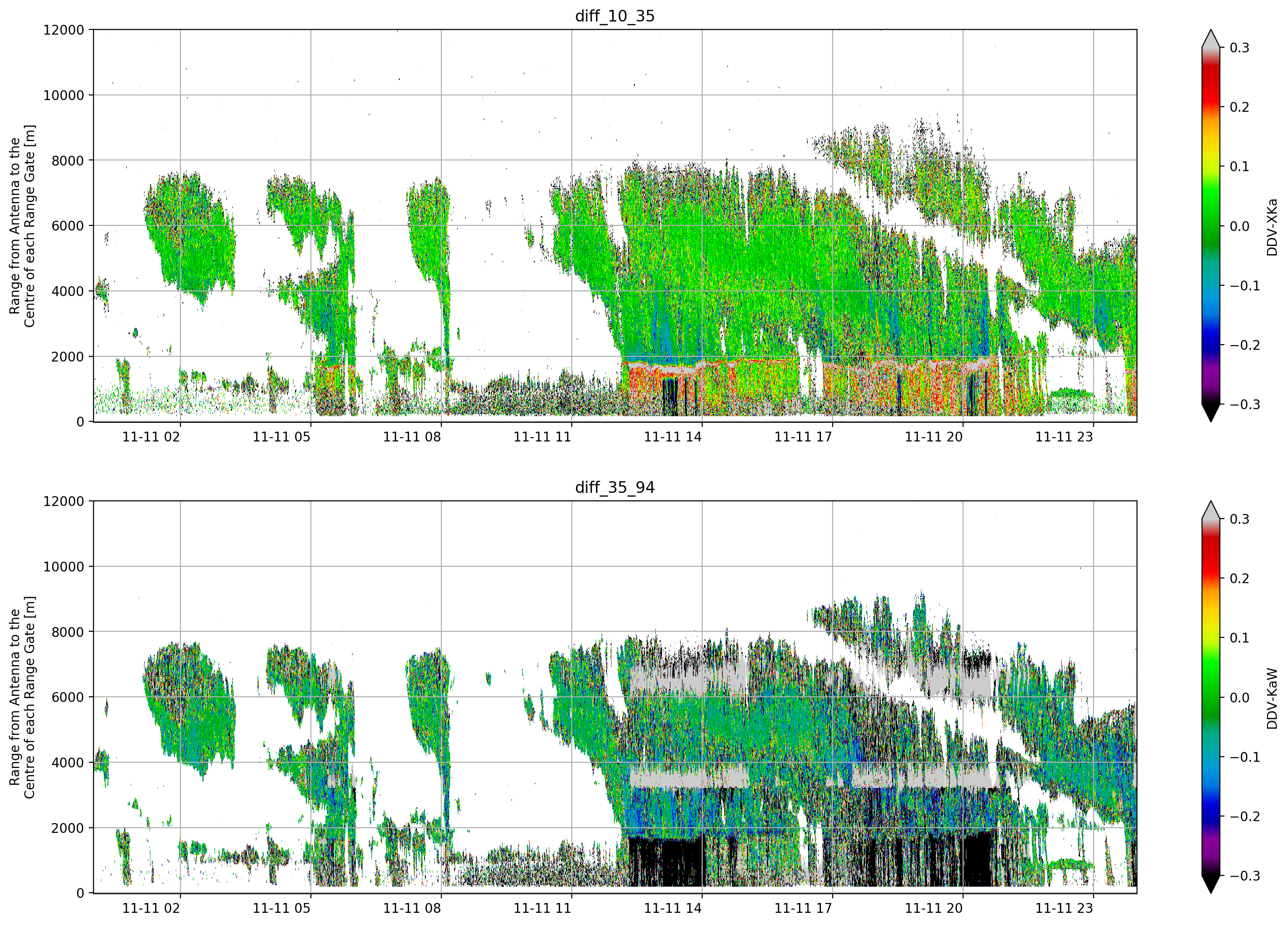Click the 10000 y-tick in the diff_35_94 plot
Image resolution: width=1288 pixels, height=925 pixels.
point(64,567)
